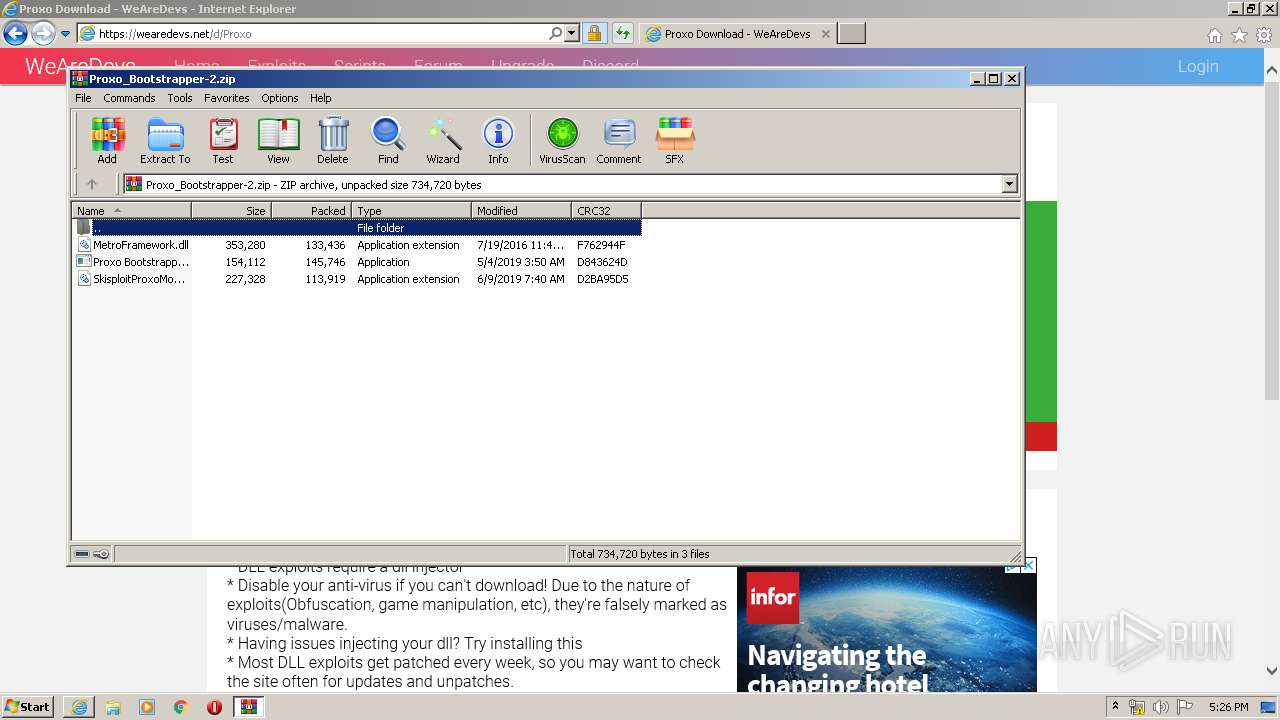Click Internet Explorer back button
This screenshot has width=1280, height=720.
pyautogui.click(x=15, y=34)
